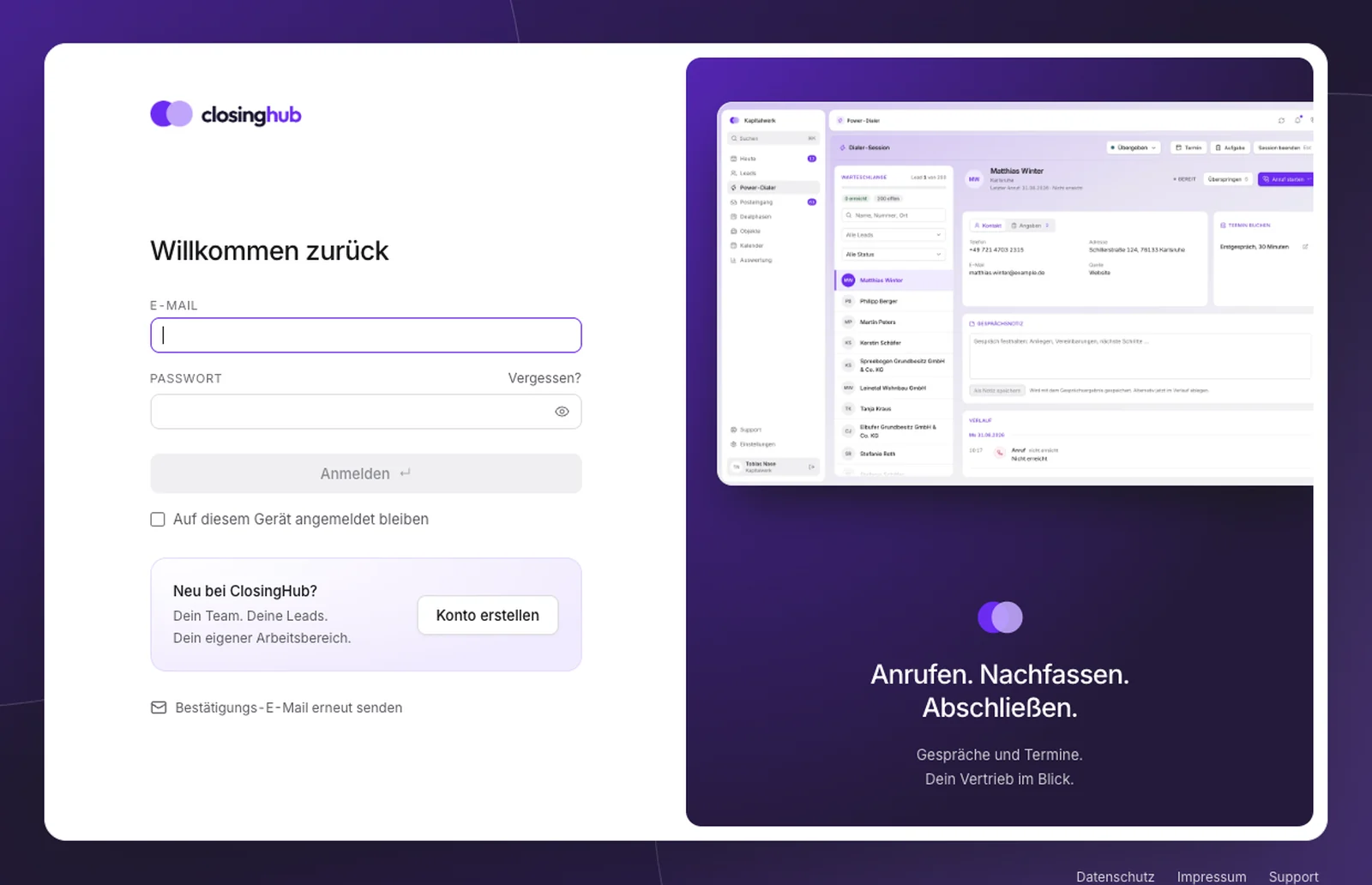
Task: Click the logo icon above Anrufen. Nachfassen.
Action: coord(1000,617)
